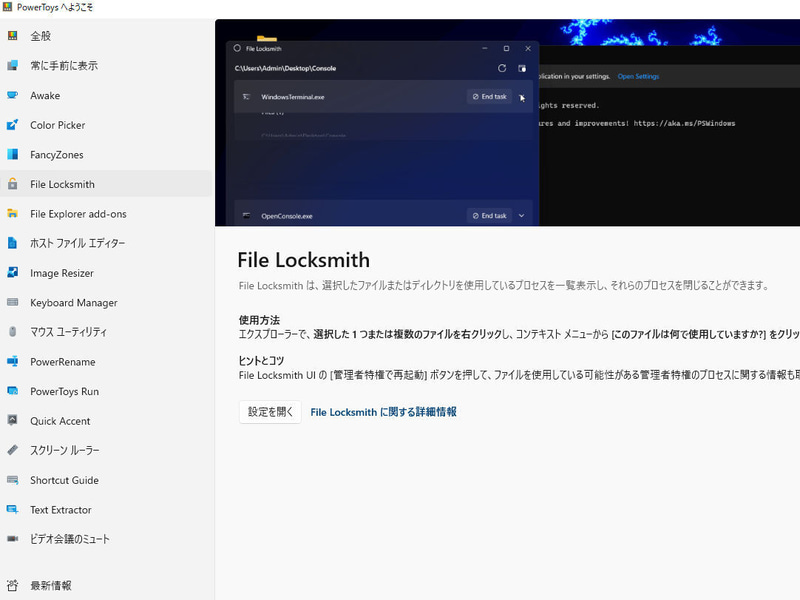Open the File Locksmith に関する詳細情報 link
This screenshot has height=600, width=800.
coord(383,412)
